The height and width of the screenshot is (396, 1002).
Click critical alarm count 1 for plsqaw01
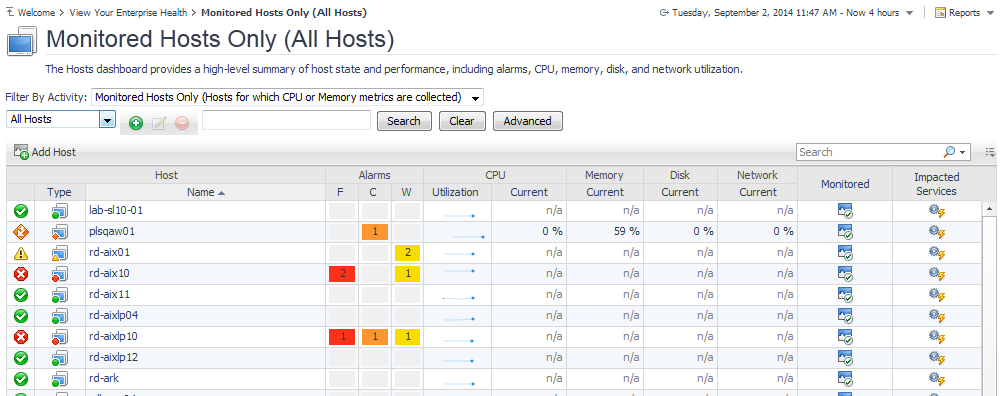click(x=374, y=232)
